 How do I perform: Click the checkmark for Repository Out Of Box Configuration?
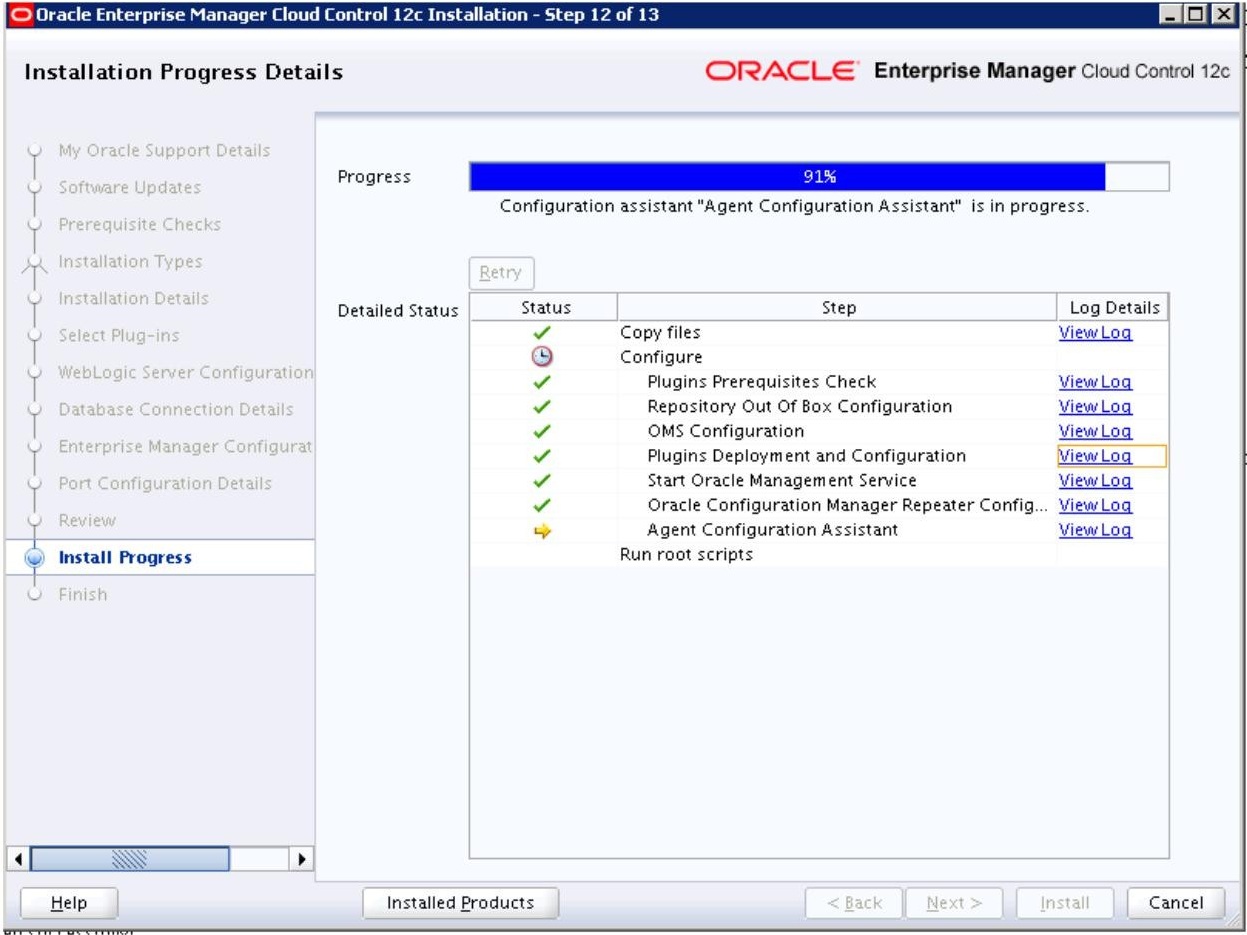point(544,407)
